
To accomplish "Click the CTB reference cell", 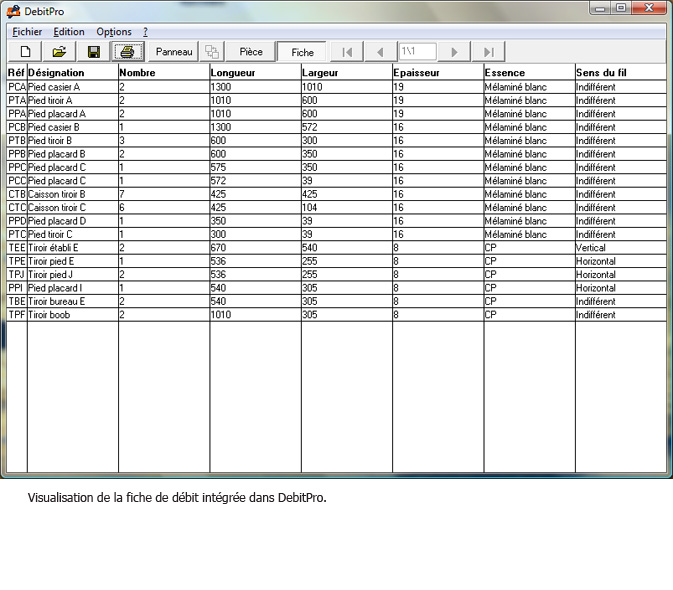I will pos(17,194).
